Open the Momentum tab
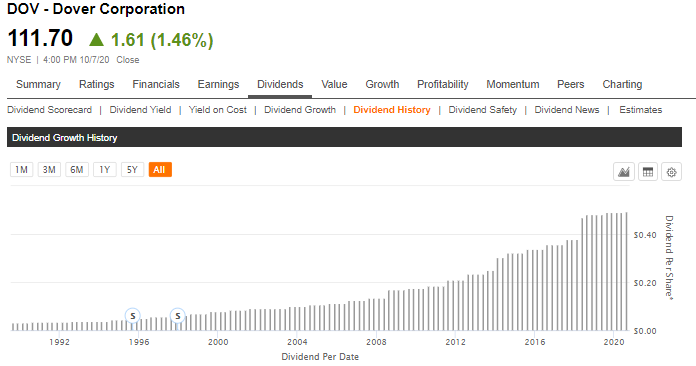This screenshot has height=366, width=696. click(x=513, y=84)
